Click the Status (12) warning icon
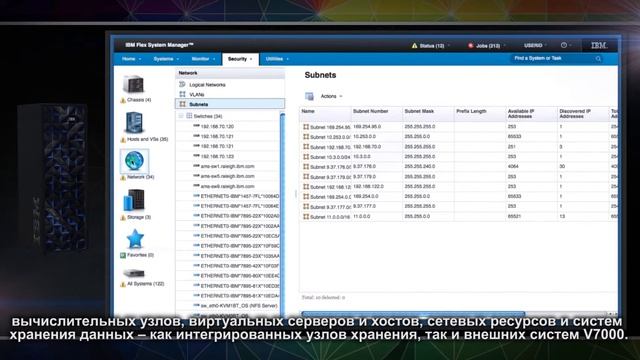This screenshot has width=640, height=360. tap(414, 46)
